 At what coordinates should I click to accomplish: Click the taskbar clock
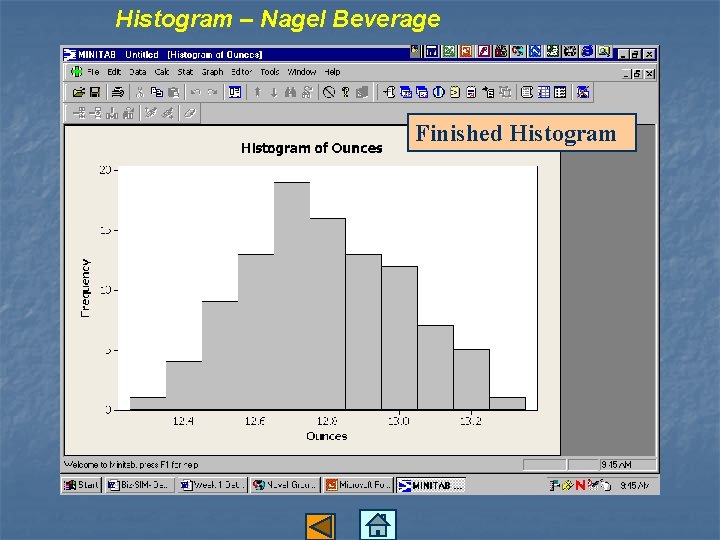pos(634,485)
